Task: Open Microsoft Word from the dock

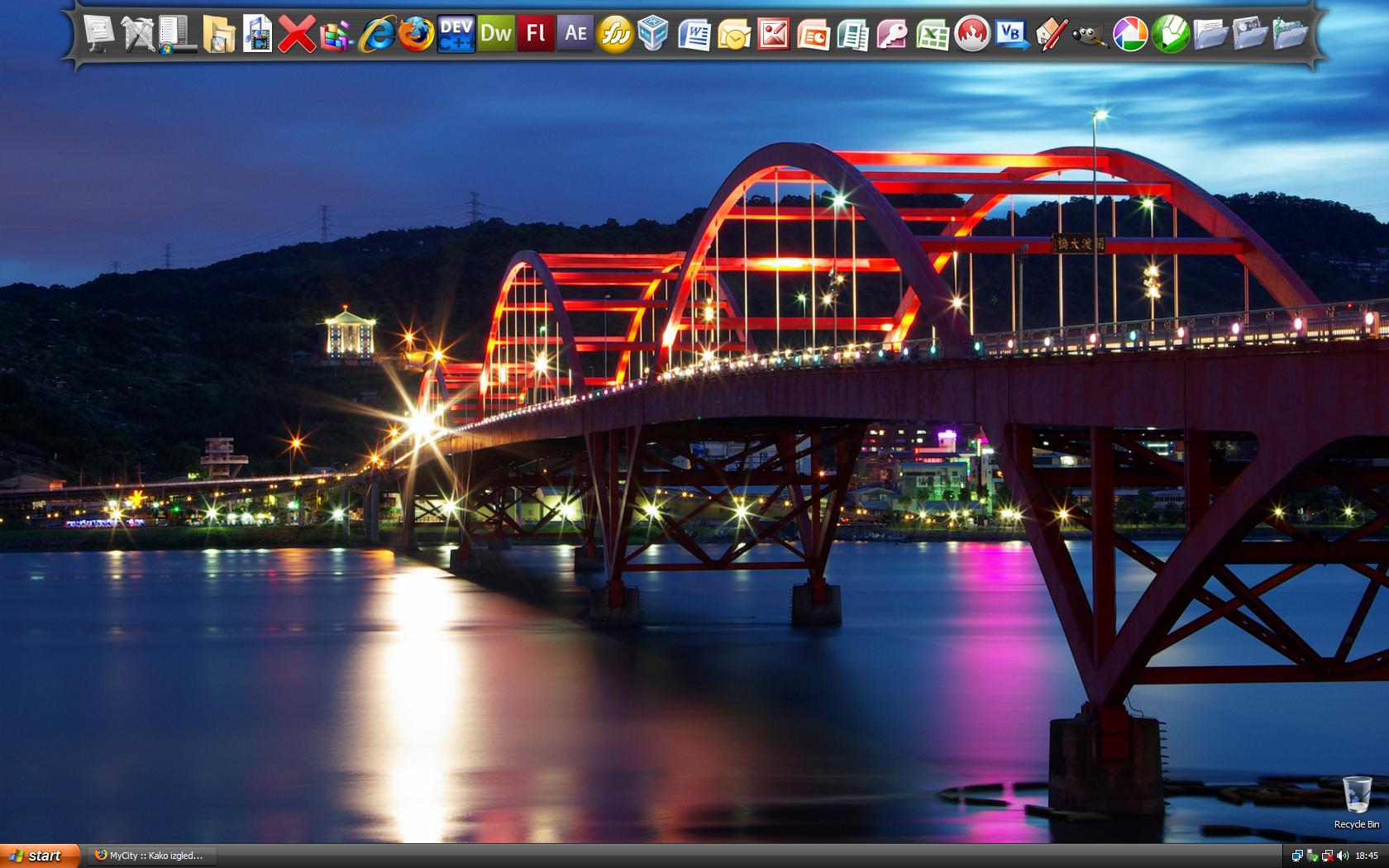Action: point(694,35)
